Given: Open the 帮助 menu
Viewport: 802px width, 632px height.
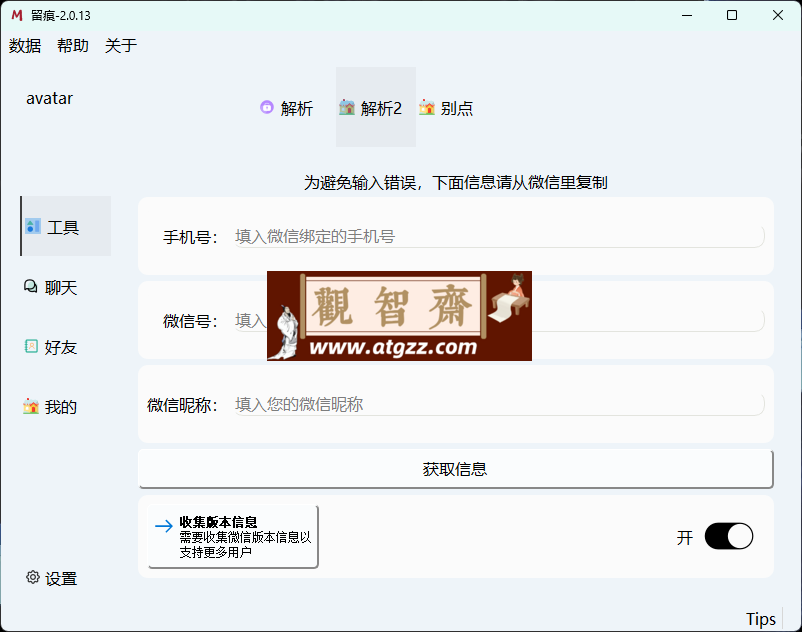Looking at the screenshot, I should point(73,46).
